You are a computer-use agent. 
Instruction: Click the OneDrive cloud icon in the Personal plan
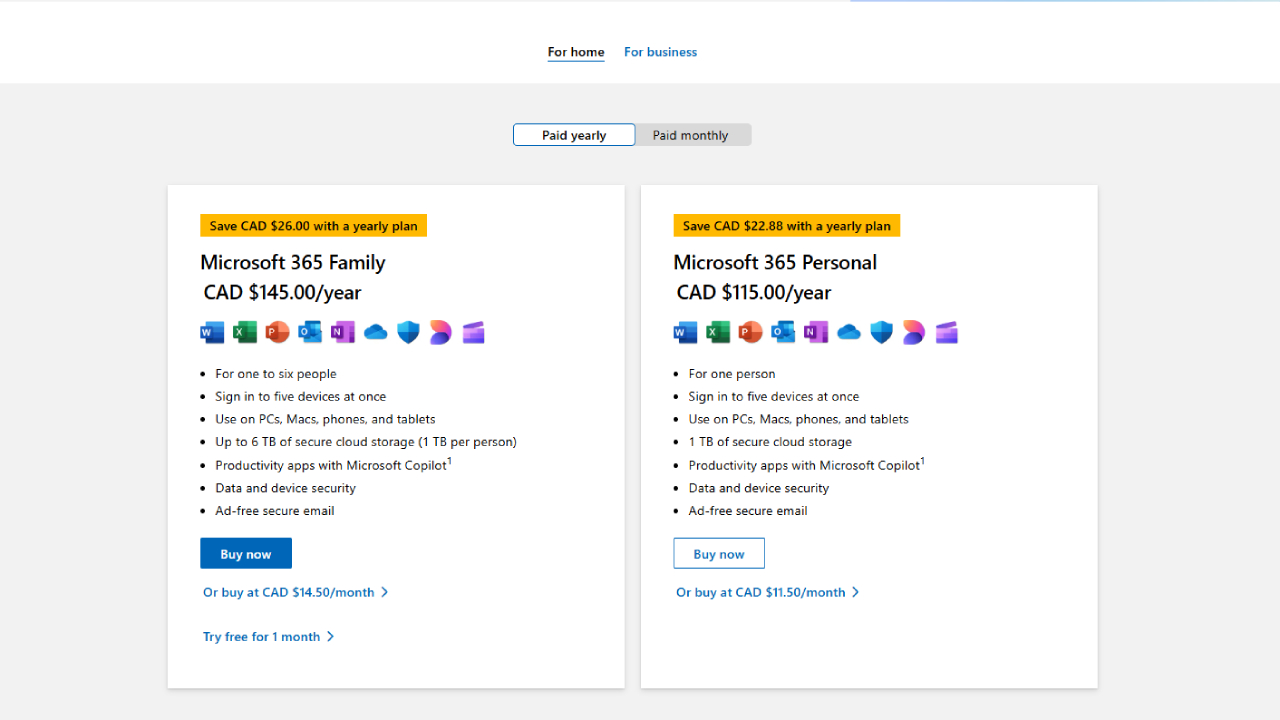(849, 332)
